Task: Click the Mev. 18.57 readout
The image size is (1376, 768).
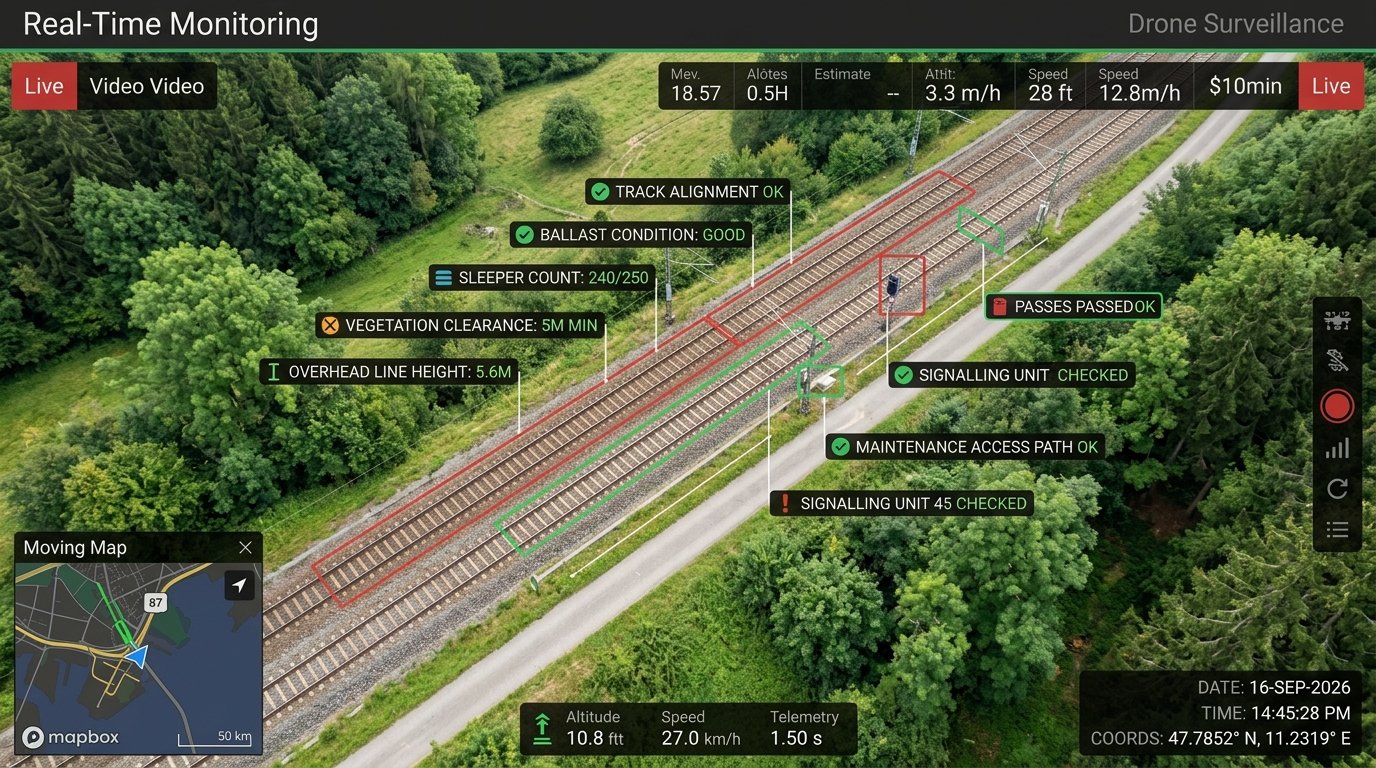Action: click(x=696, y=85)
